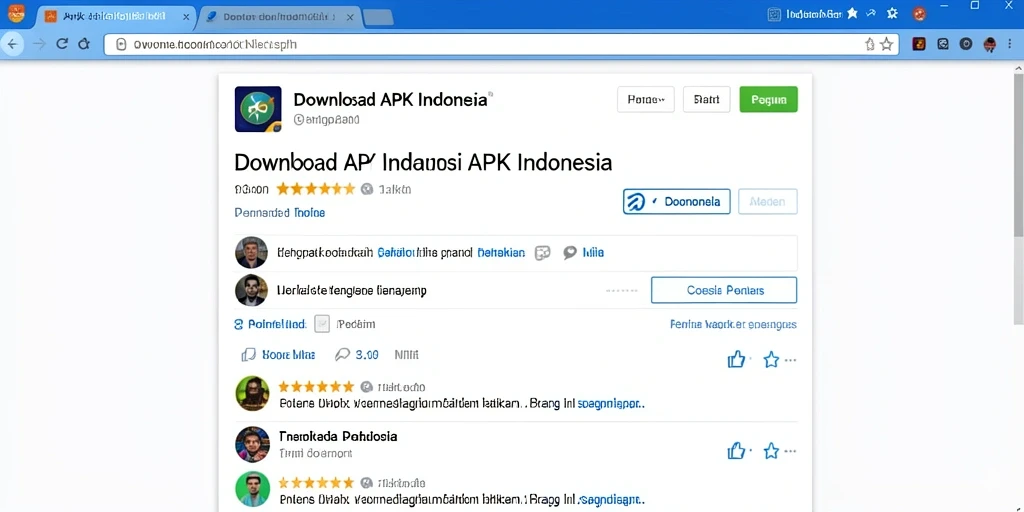Click the 'Doononela' download button

point(677,202)
